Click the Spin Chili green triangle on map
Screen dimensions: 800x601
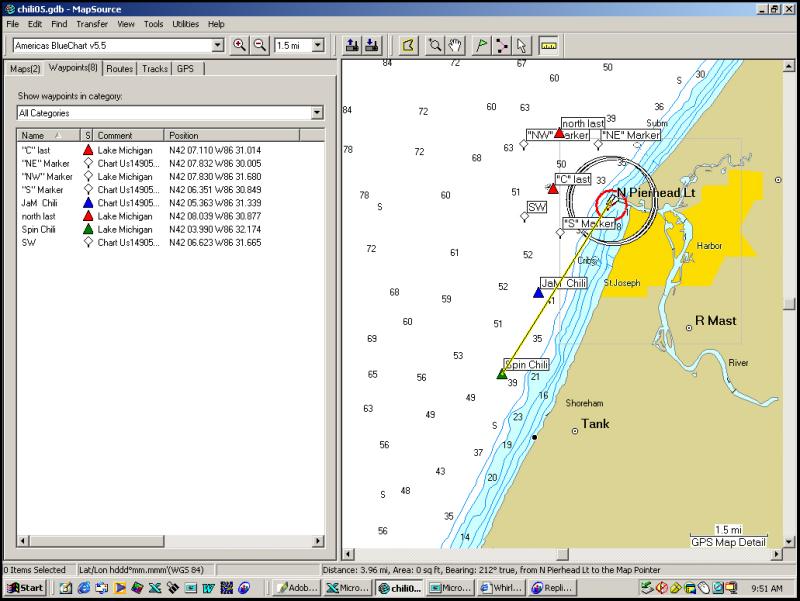point(502,374)
